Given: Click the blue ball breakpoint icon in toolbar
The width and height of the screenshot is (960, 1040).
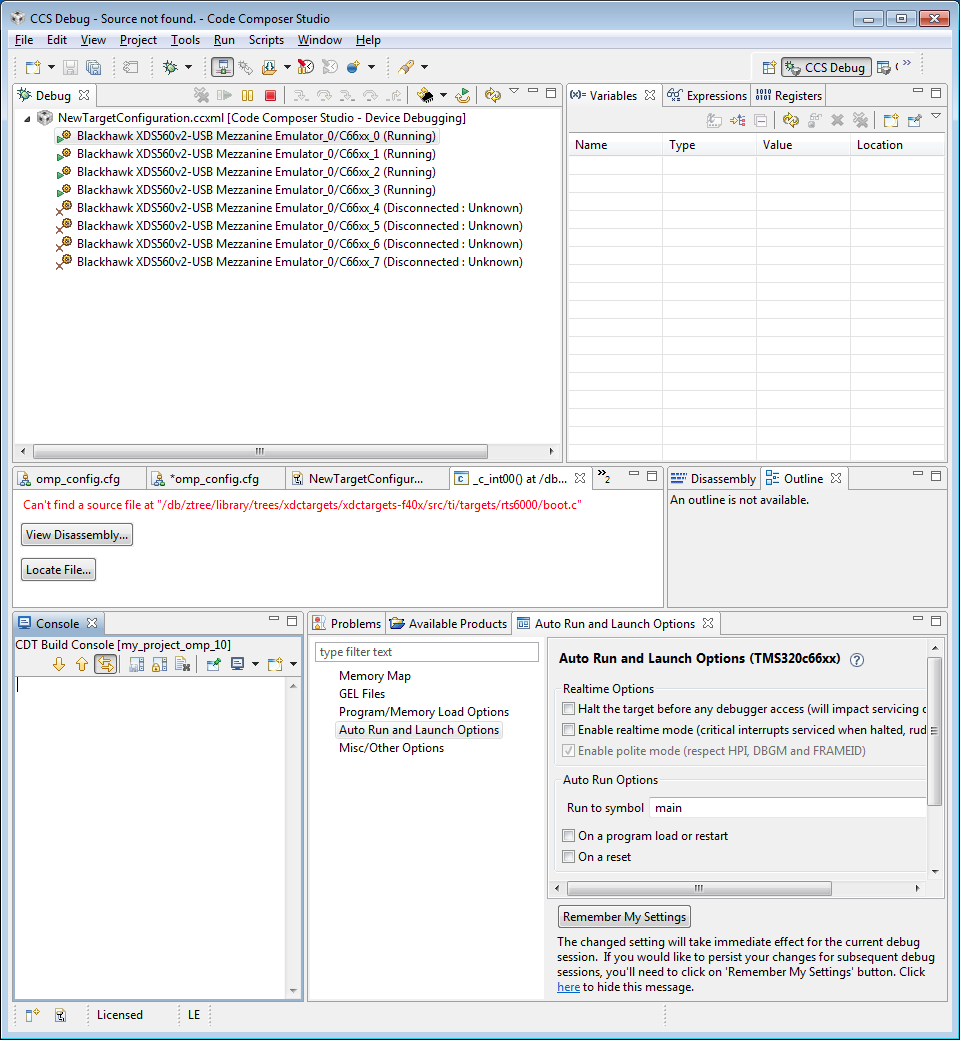Looking at the screenshot, I should tap(353, 67).
